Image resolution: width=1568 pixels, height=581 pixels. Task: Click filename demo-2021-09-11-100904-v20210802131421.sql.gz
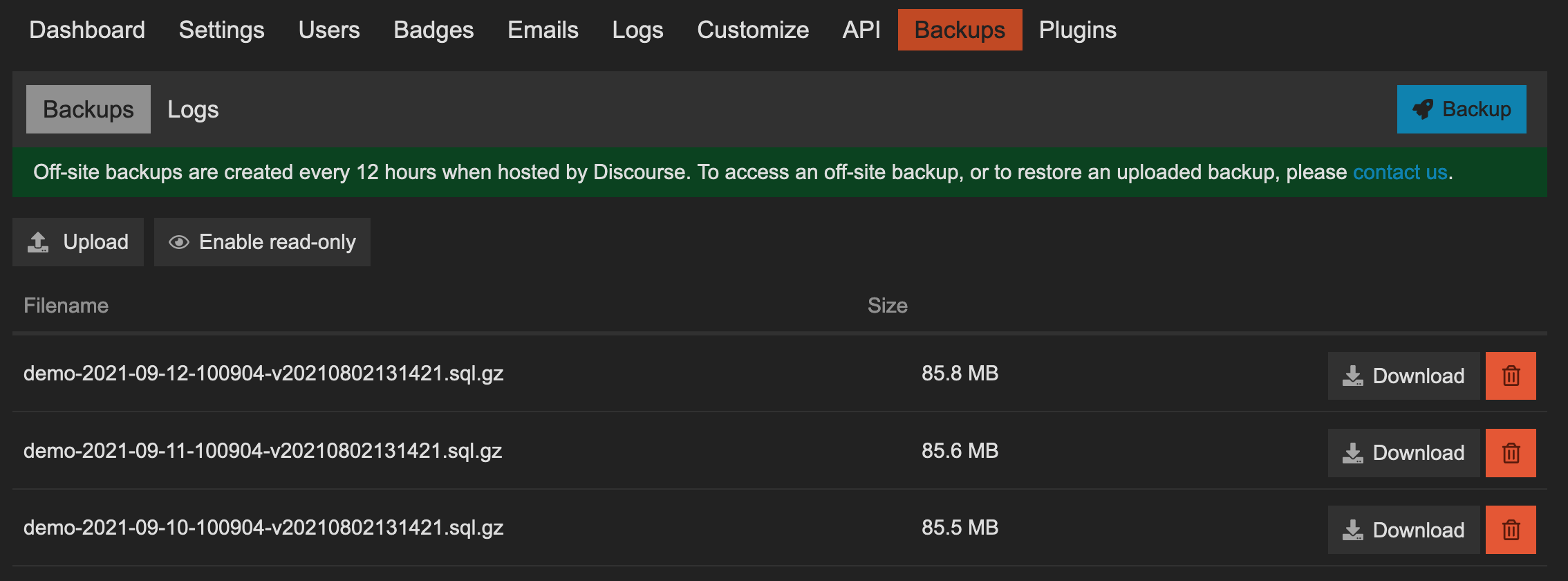263,451
